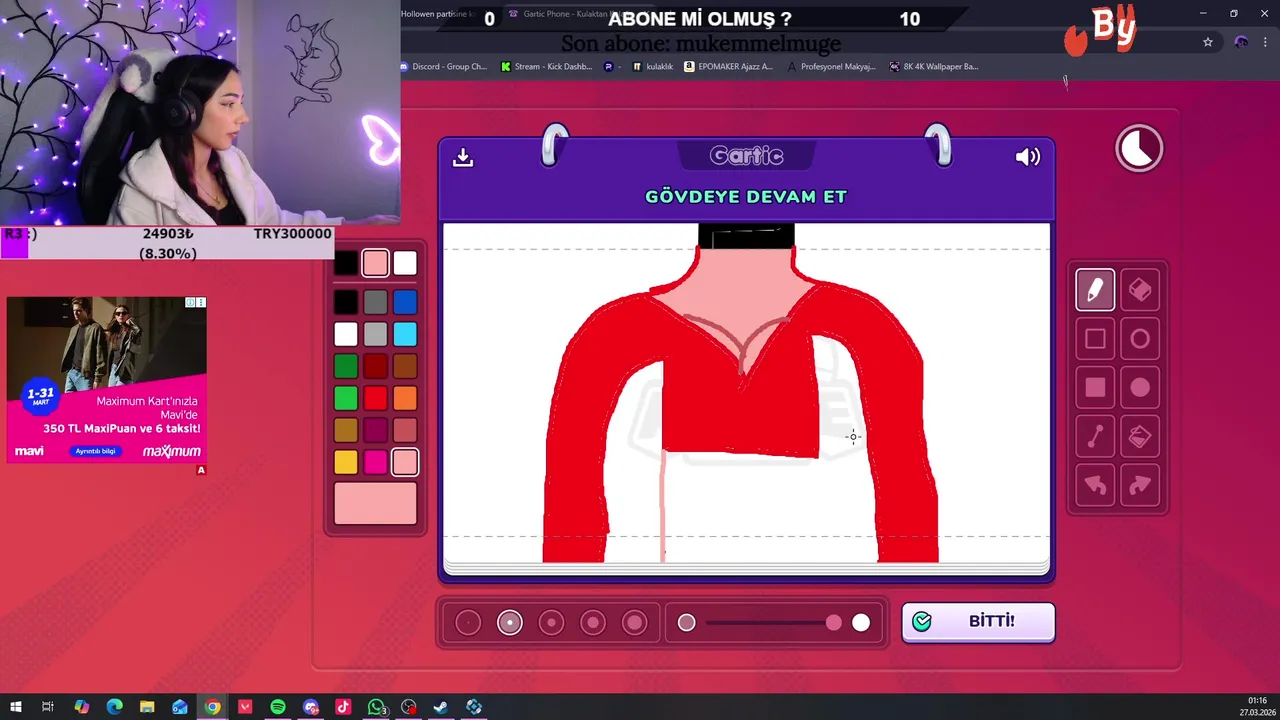Open the Discord - Group Ch... bookmark
The width and height of the screenshot is (1280, 720).
click(x=442, y=67)
